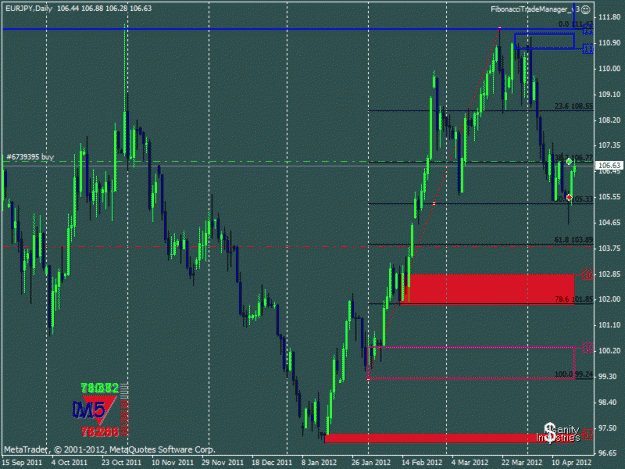Viewport: 625px width, 469px height.
Task: Click the expert advisor smiley face icon
Action: pyautogui.click(x=586, y=9)
